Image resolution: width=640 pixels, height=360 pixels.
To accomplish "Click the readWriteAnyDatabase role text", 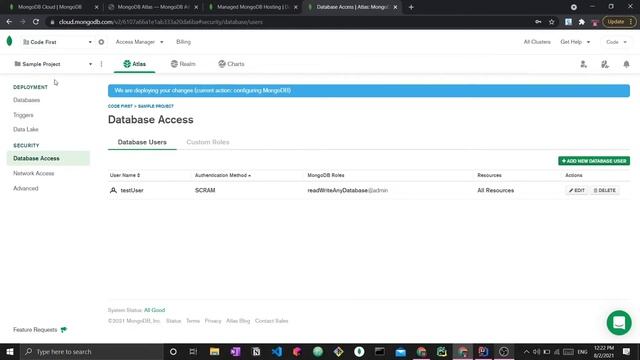I will click(338, 190).
